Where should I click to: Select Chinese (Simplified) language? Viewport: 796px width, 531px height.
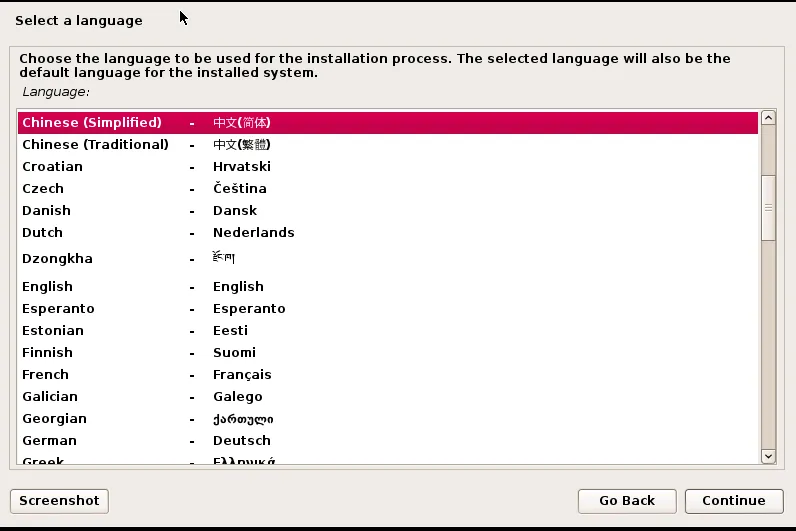[x=92, y=123]
